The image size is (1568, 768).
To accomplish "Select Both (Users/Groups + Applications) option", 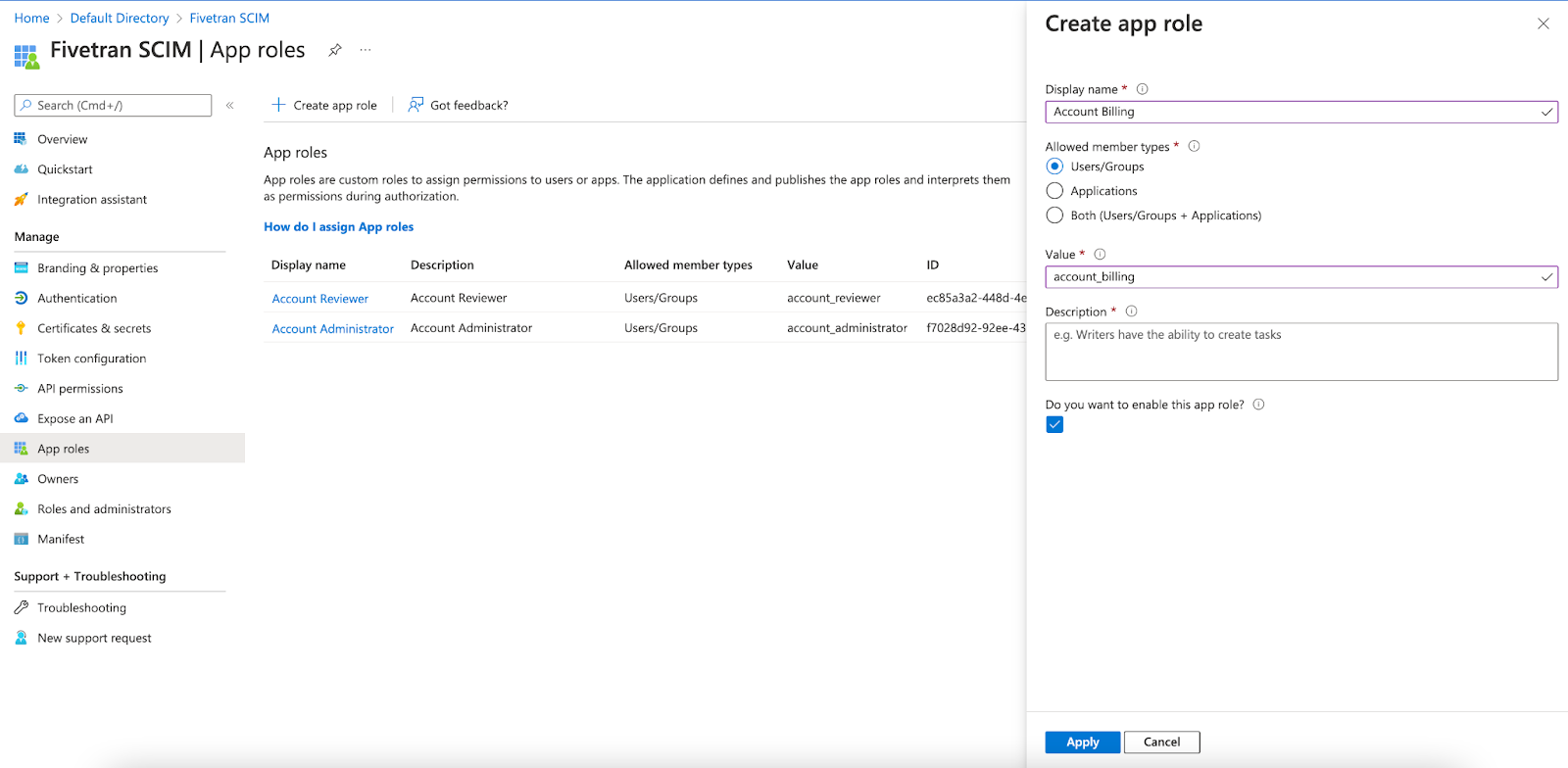I will coord(1054,216).
